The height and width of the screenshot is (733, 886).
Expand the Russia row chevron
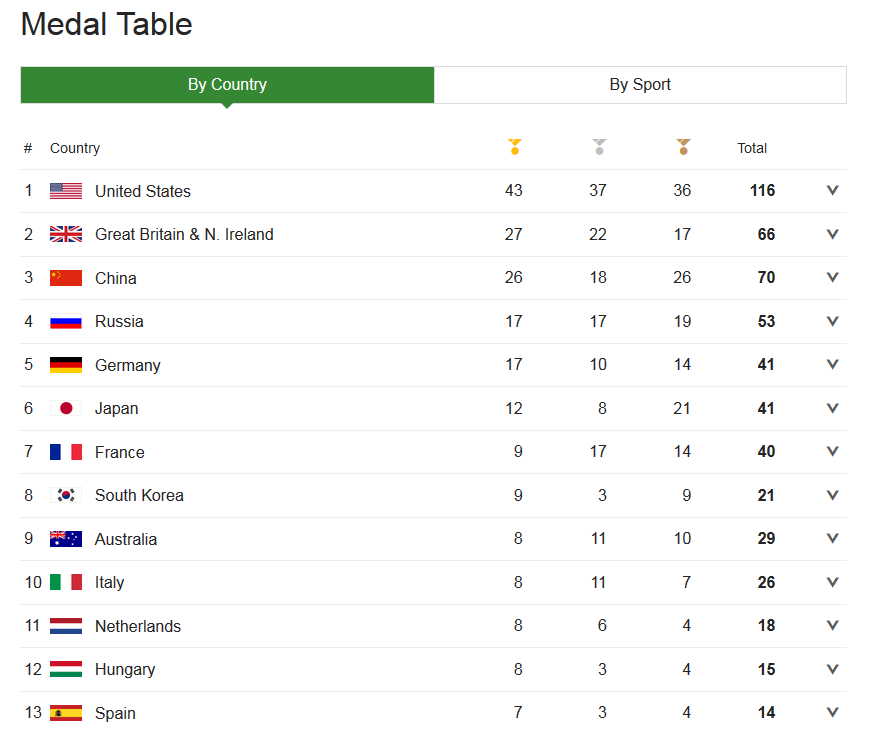pyautogui.click(x=833, y=321)
